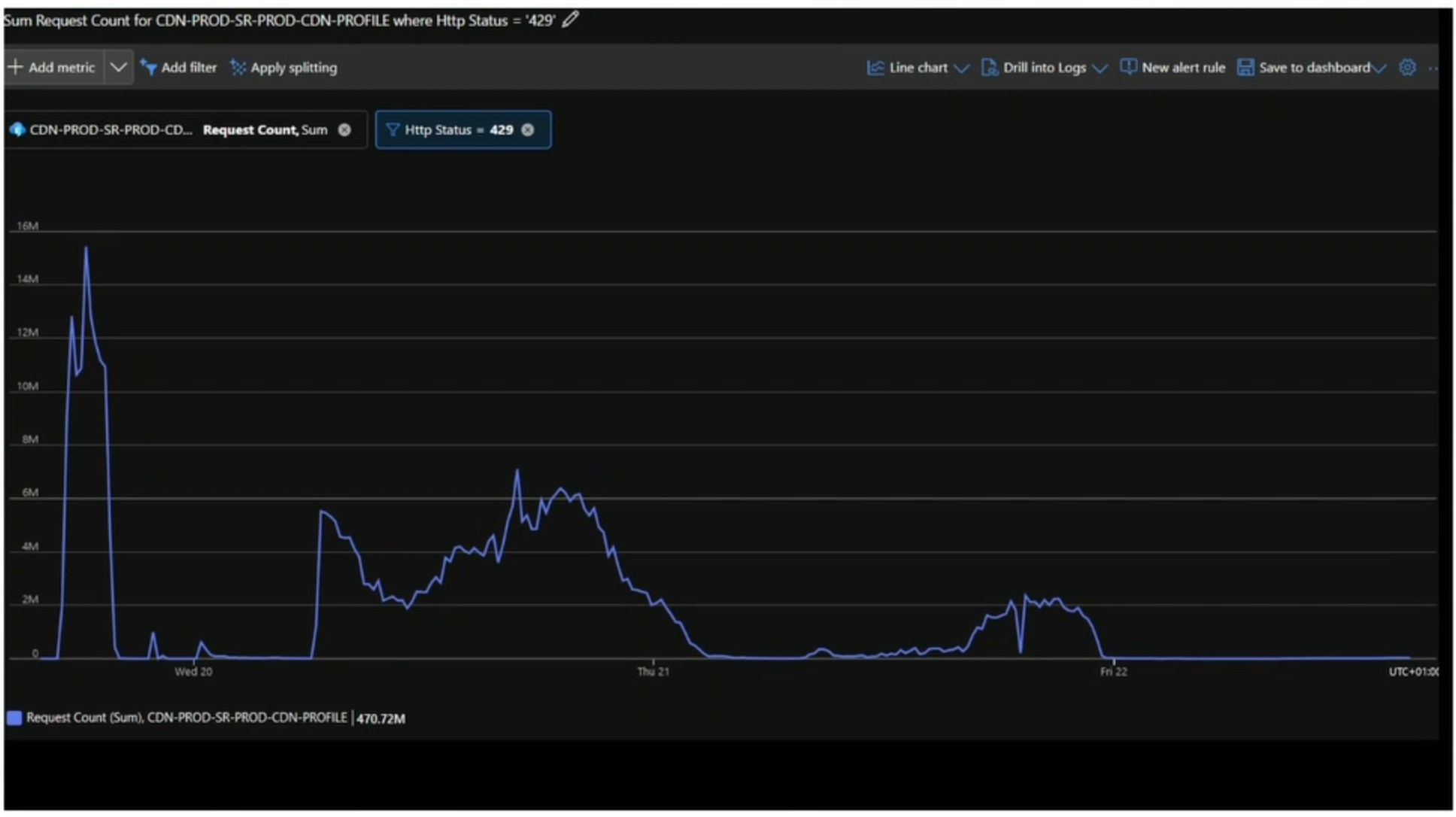
Task: Click the Add metric plus icon
Action: click(x=15, y=67)
